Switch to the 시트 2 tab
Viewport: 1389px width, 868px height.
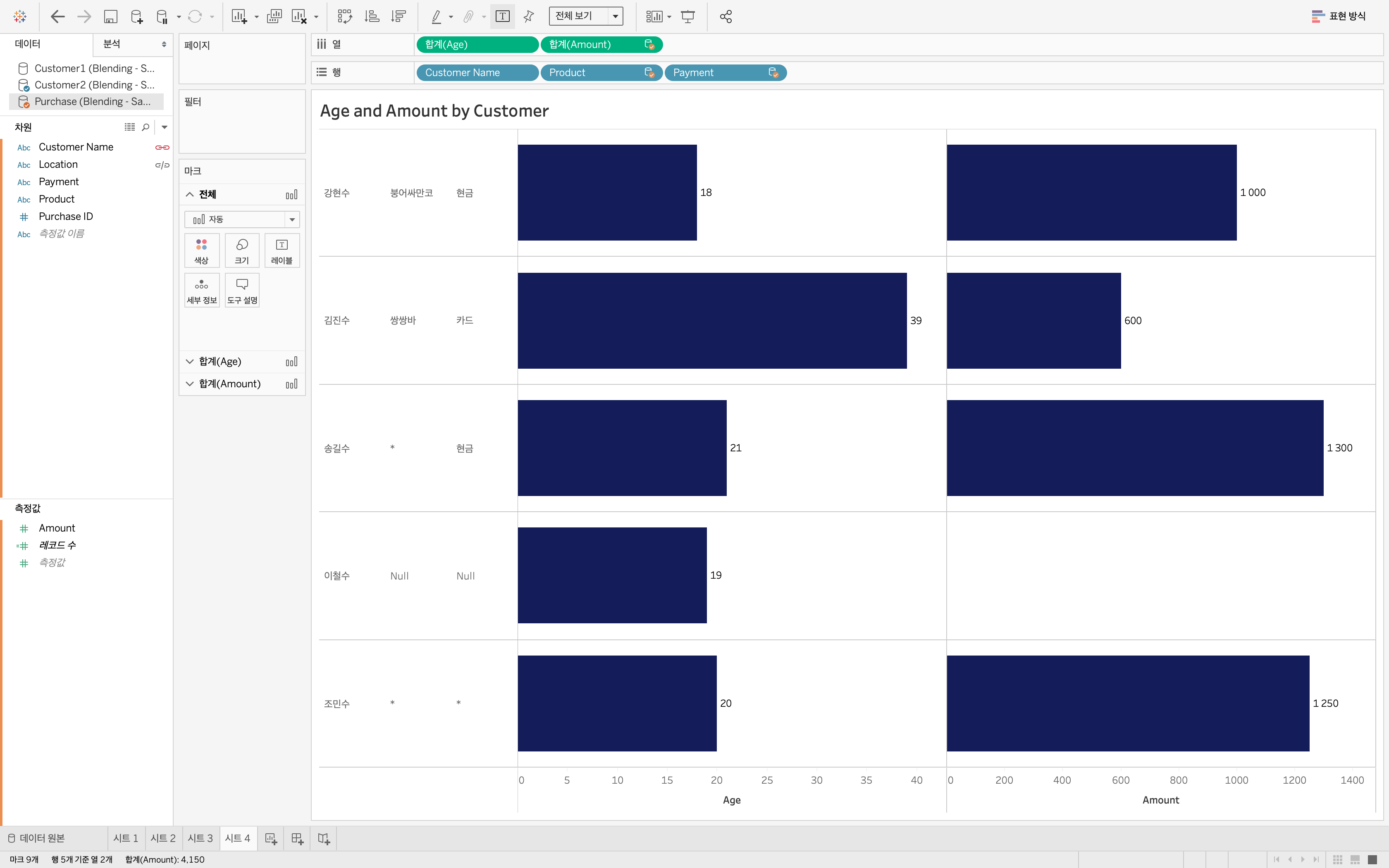pyautogui.click(x=163, y=839)
